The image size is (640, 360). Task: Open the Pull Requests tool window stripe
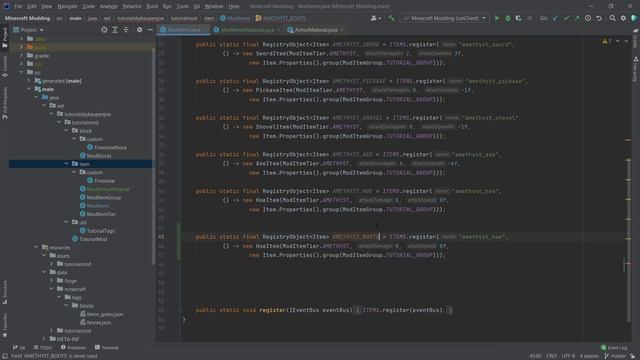coord(4,103)
